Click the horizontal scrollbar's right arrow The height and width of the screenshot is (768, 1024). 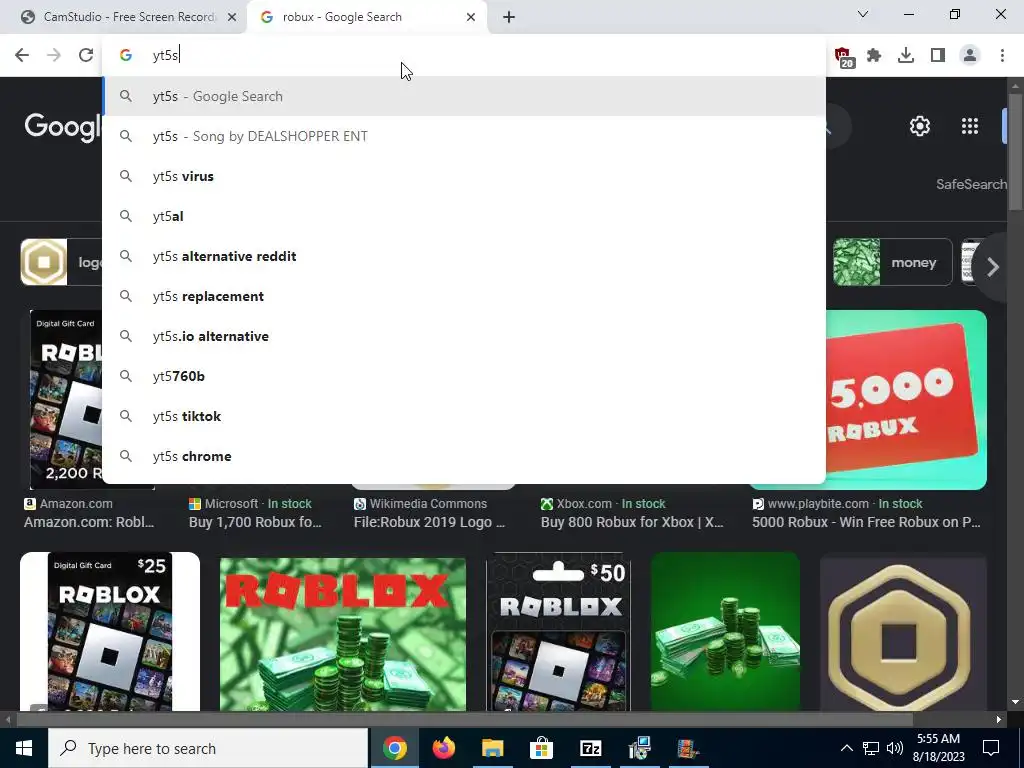pos(999,720)
